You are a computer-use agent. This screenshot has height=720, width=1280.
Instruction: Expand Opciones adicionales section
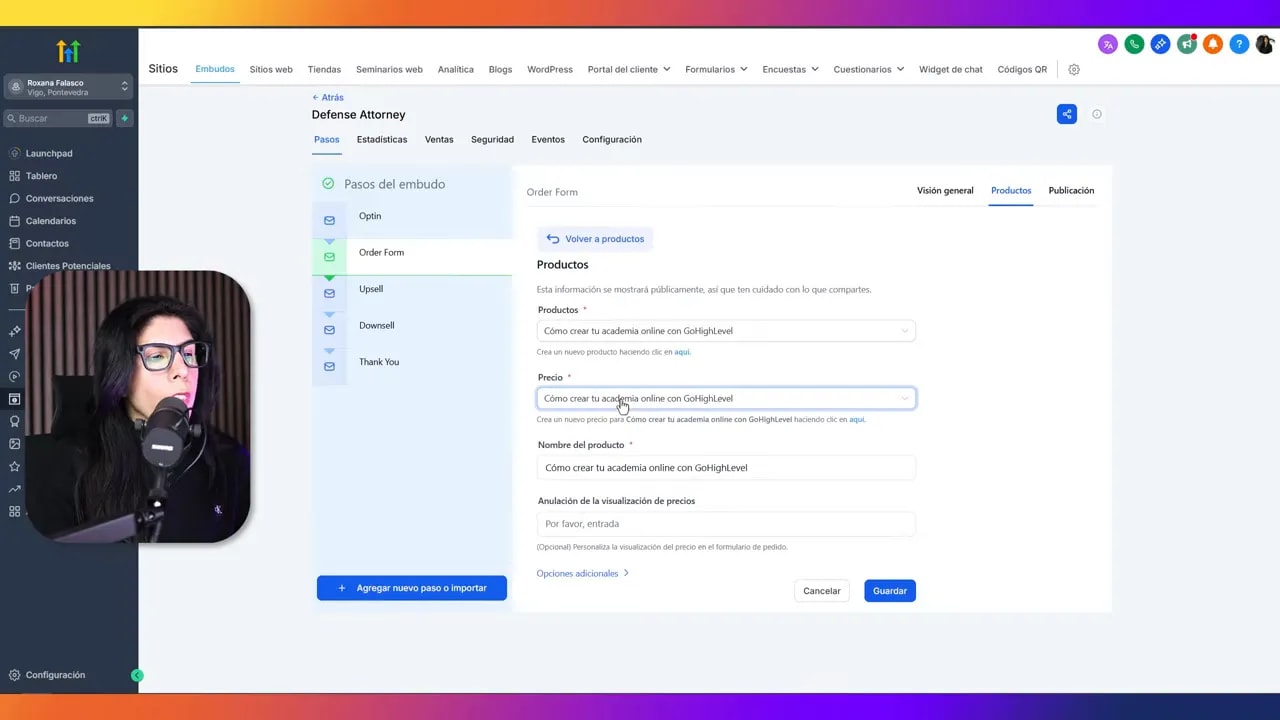pos(582,573)
